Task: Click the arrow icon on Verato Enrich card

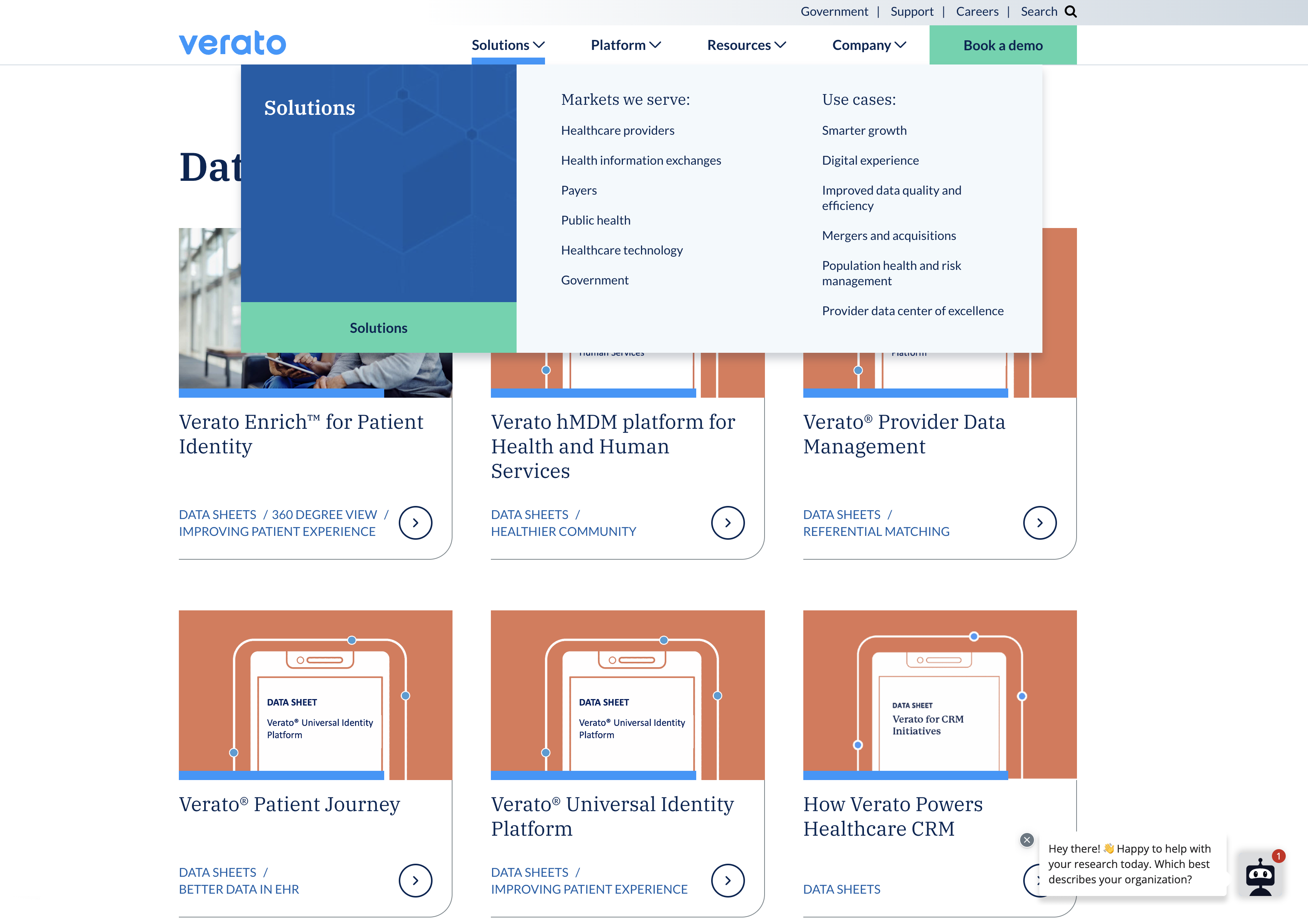Action: point(415,523)
